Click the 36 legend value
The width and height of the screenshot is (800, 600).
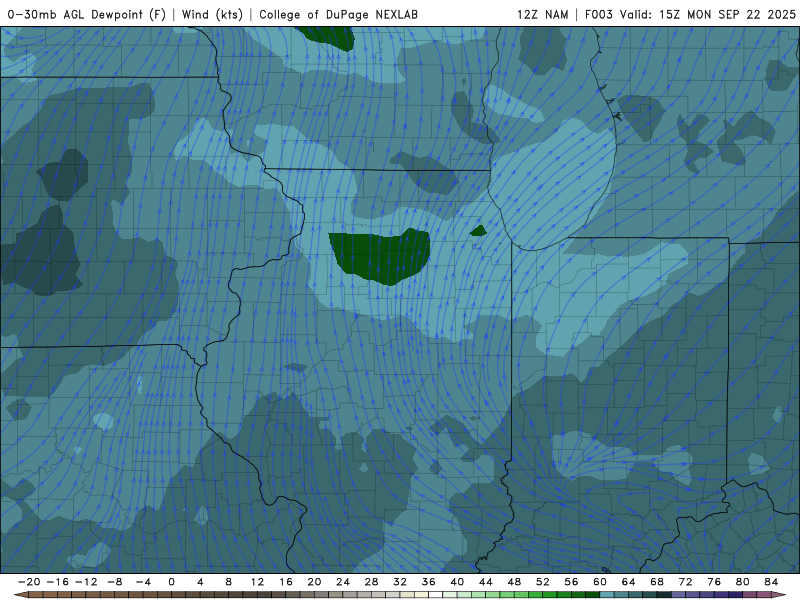429,582
